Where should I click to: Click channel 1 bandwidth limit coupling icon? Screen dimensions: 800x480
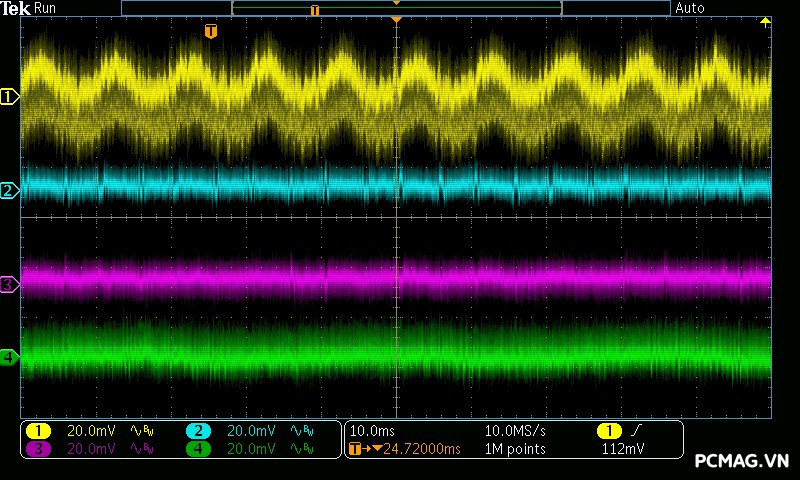tap(140, 431)
